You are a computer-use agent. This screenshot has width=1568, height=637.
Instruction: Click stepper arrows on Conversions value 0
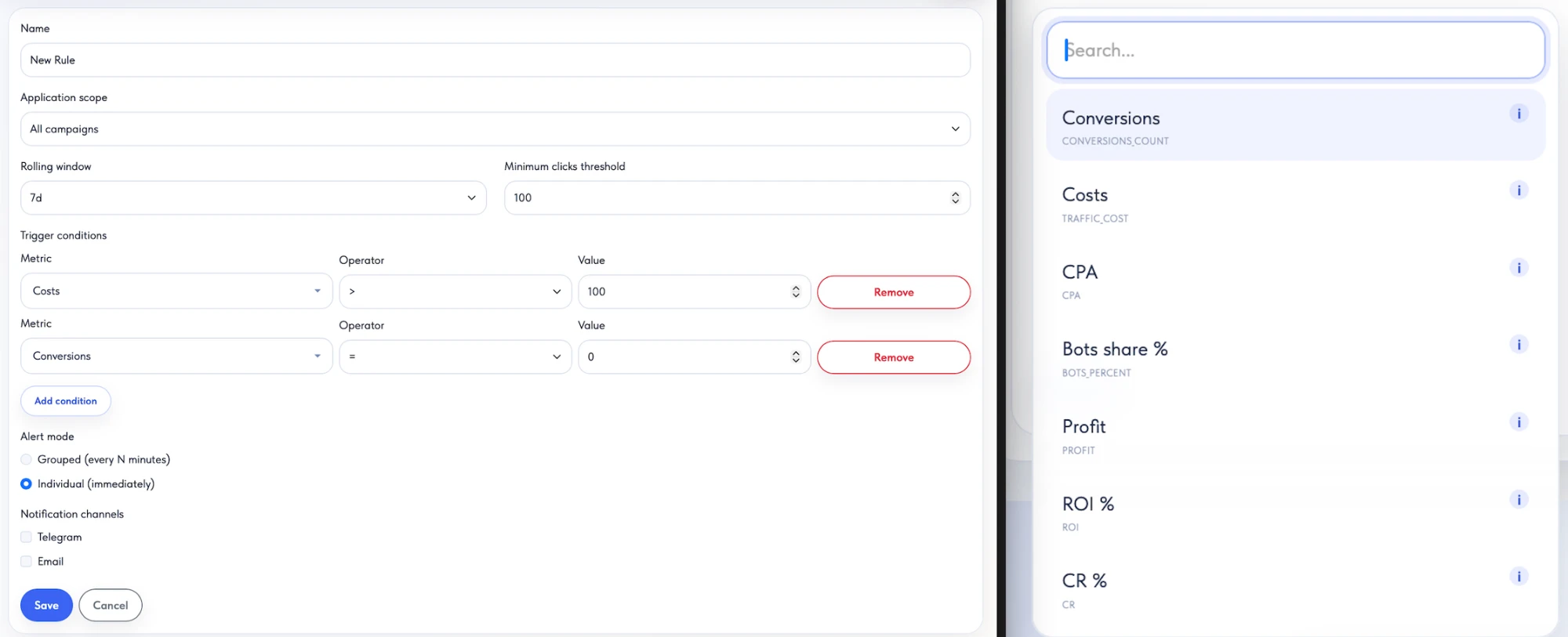[796, 357]
